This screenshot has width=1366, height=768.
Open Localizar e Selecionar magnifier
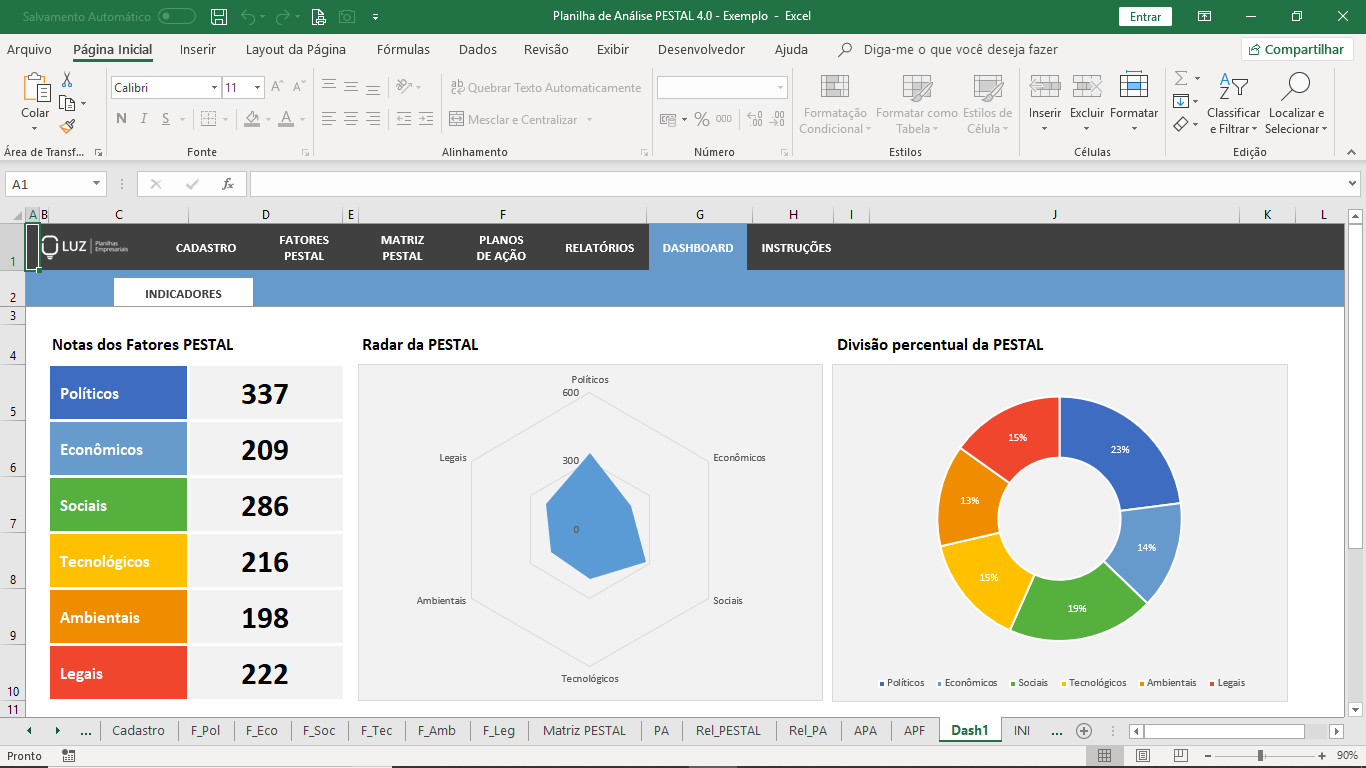pos(1295,104)
